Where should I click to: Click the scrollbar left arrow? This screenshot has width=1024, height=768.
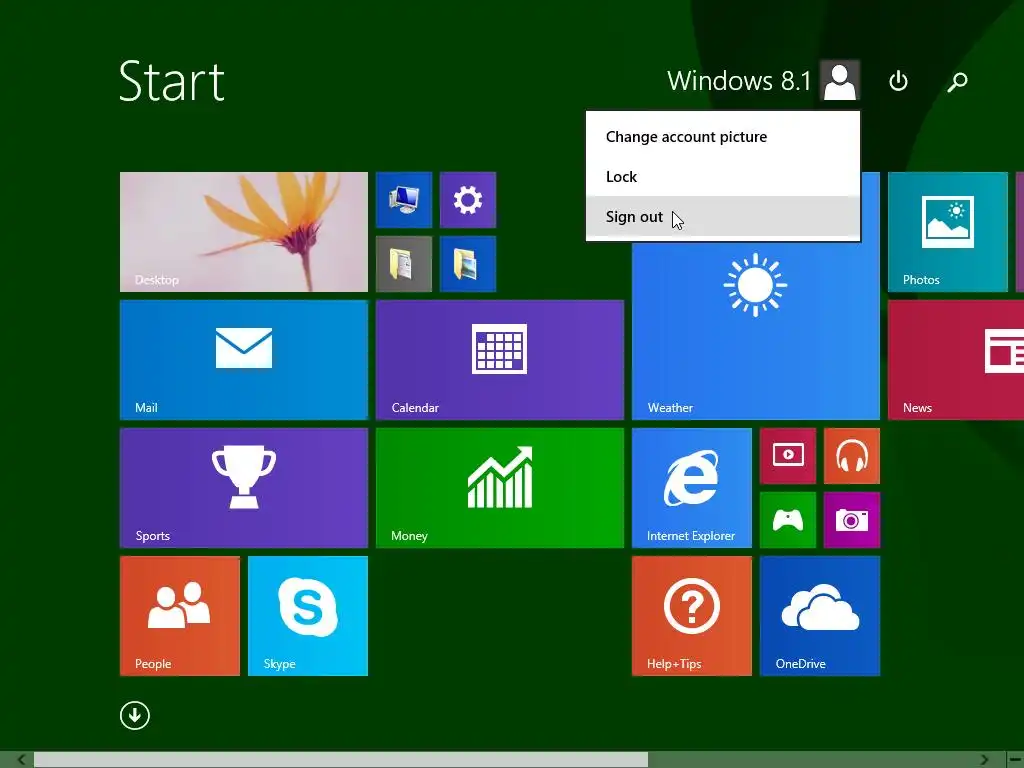(x=22, y=760)
